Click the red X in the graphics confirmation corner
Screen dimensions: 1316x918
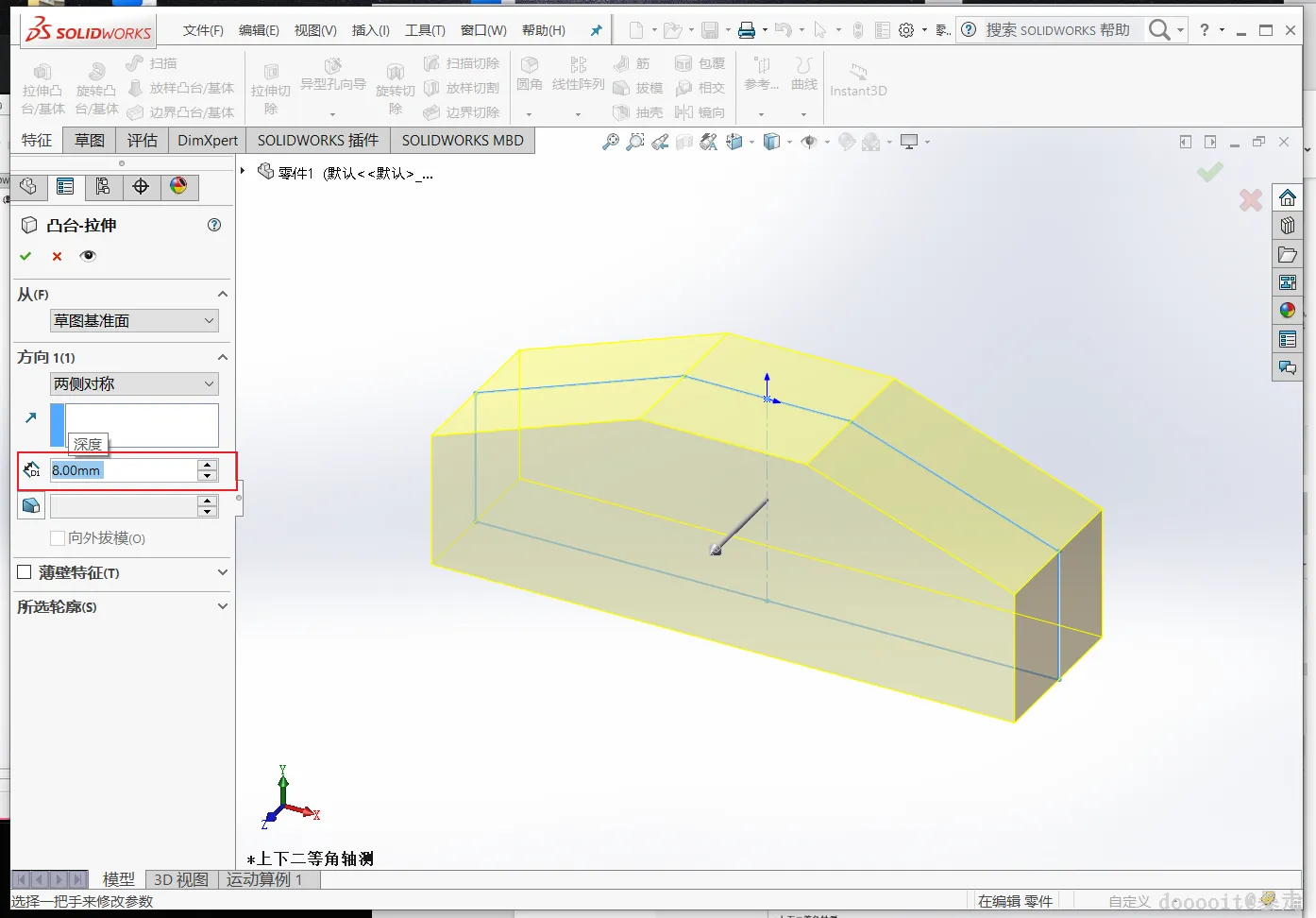(1251, 199)
